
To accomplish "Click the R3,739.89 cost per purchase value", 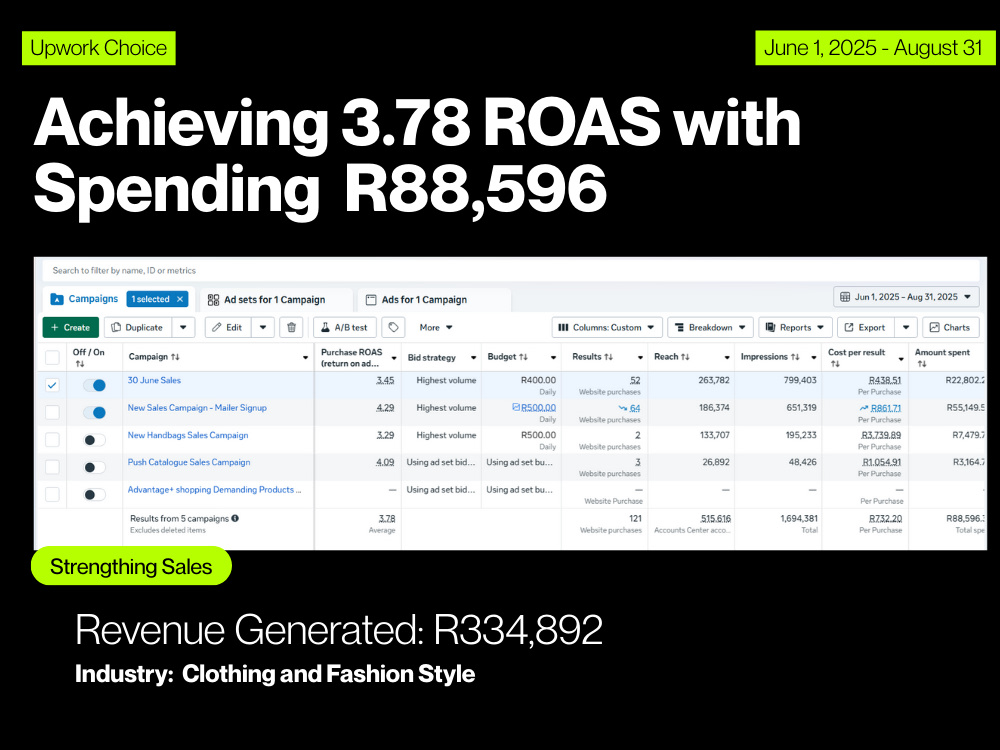I will pos(881,435).
